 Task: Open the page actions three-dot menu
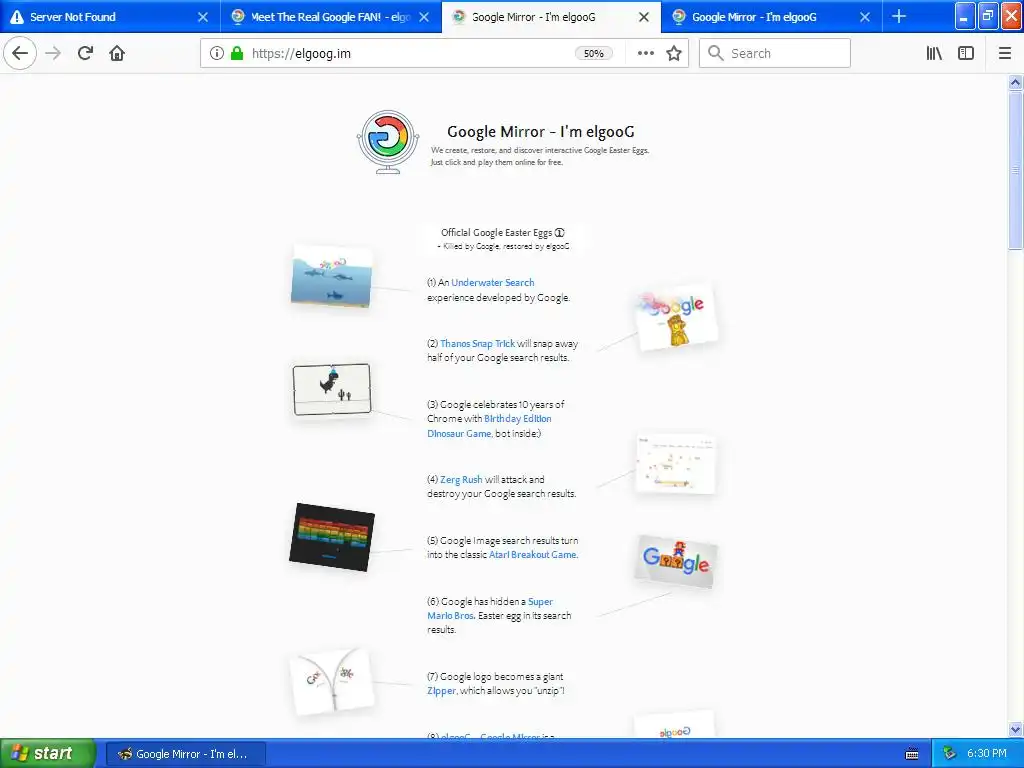645,53
